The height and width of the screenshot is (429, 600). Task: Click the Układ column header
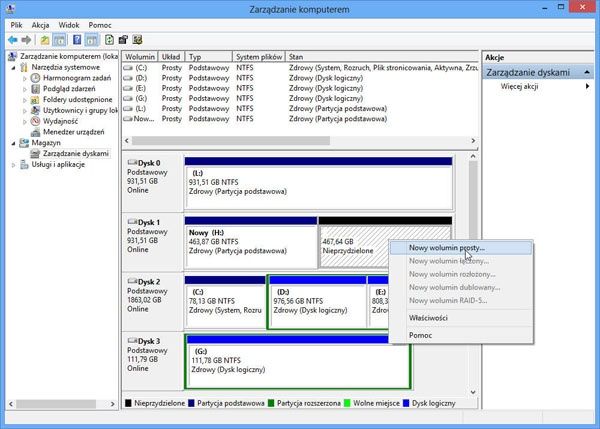(x=171, y=57)
